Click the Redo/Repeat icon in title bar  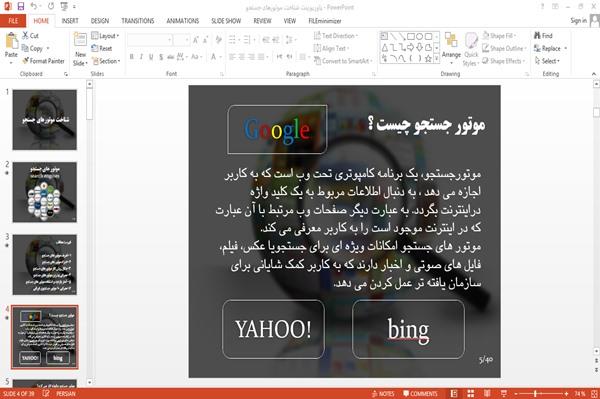coord(51,6)
